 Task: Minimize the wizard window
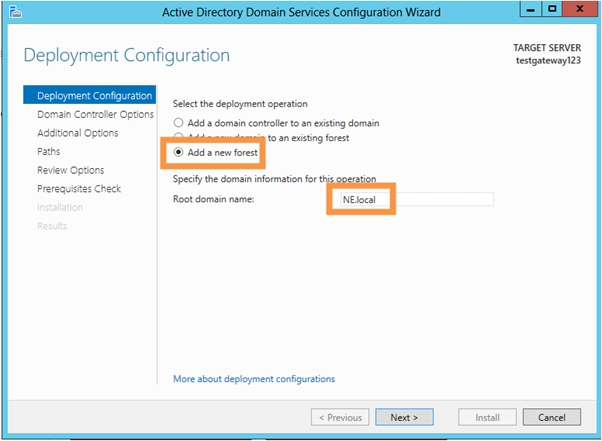[531, 9]
